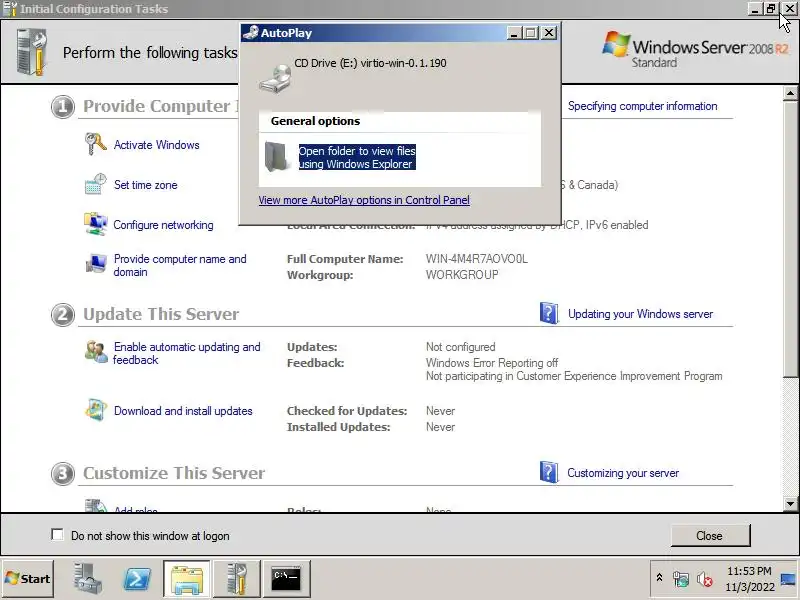
Task: Click the step 3 Customize This Server badge
Action: (63, 473)
